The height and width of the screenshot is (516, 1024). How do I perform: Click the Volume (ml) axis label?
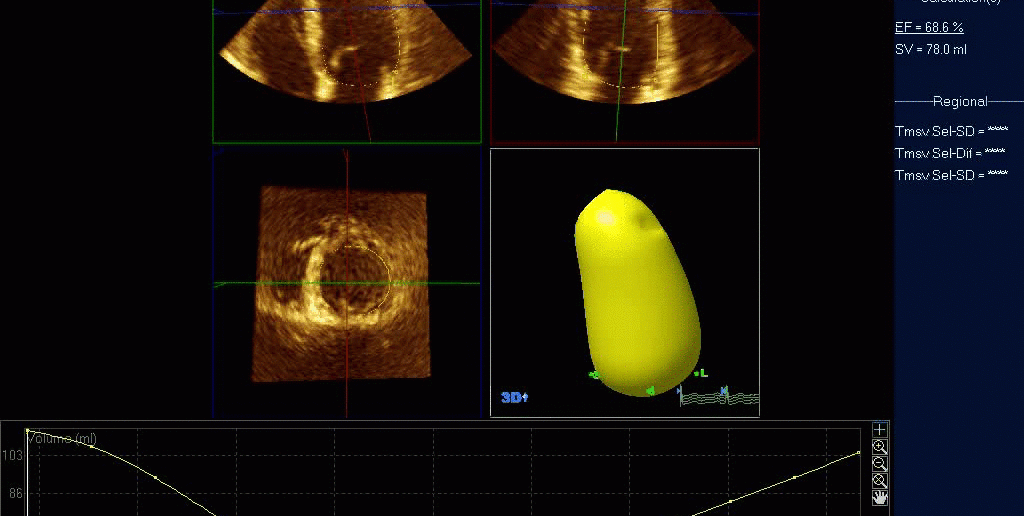[x=63, y=438]
